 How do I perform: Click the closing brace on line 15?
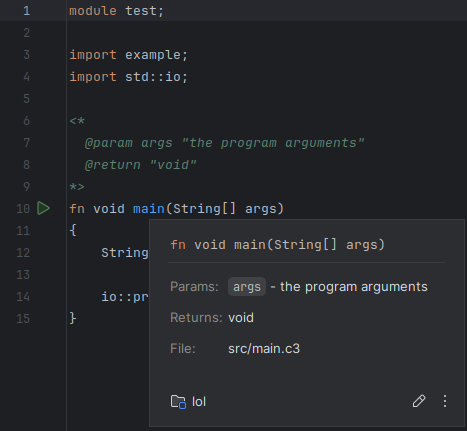tap(73, 318)
